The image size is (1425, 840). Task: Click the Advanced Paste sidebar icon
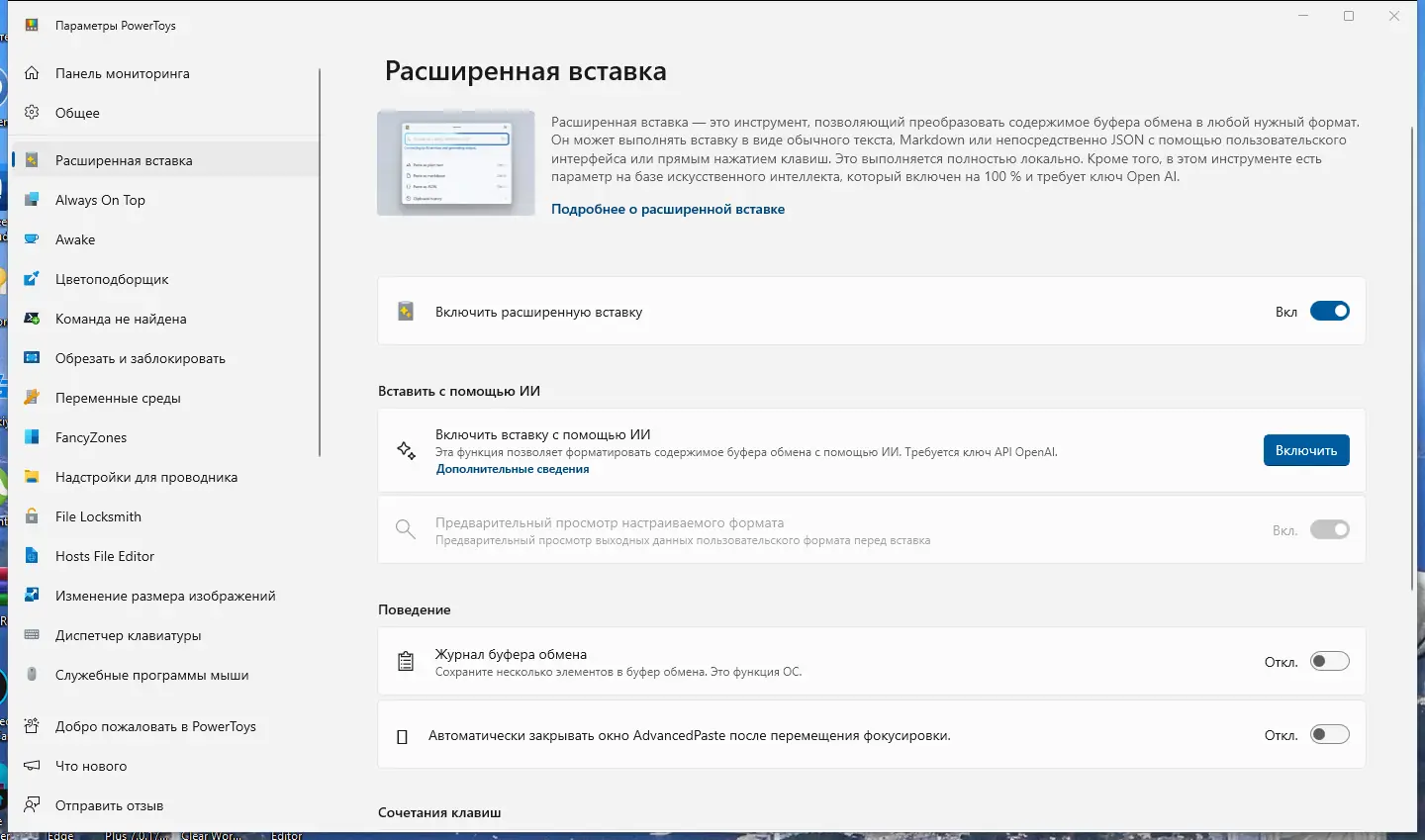[x=32, y=160]
